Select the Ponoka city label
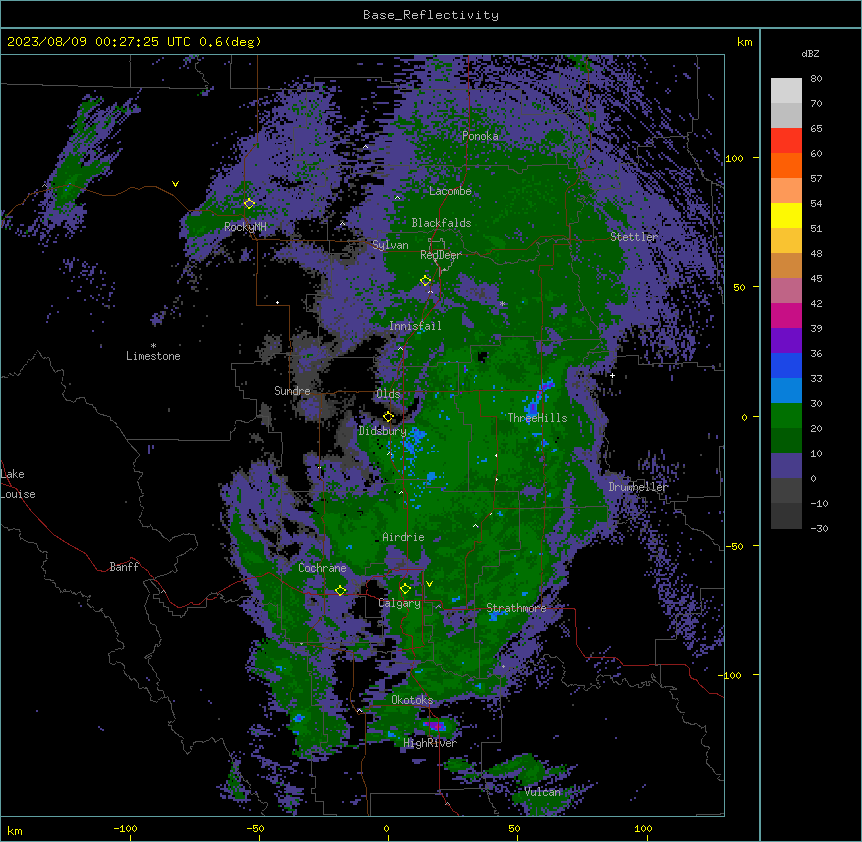862x842 pixels. (480, 136)
